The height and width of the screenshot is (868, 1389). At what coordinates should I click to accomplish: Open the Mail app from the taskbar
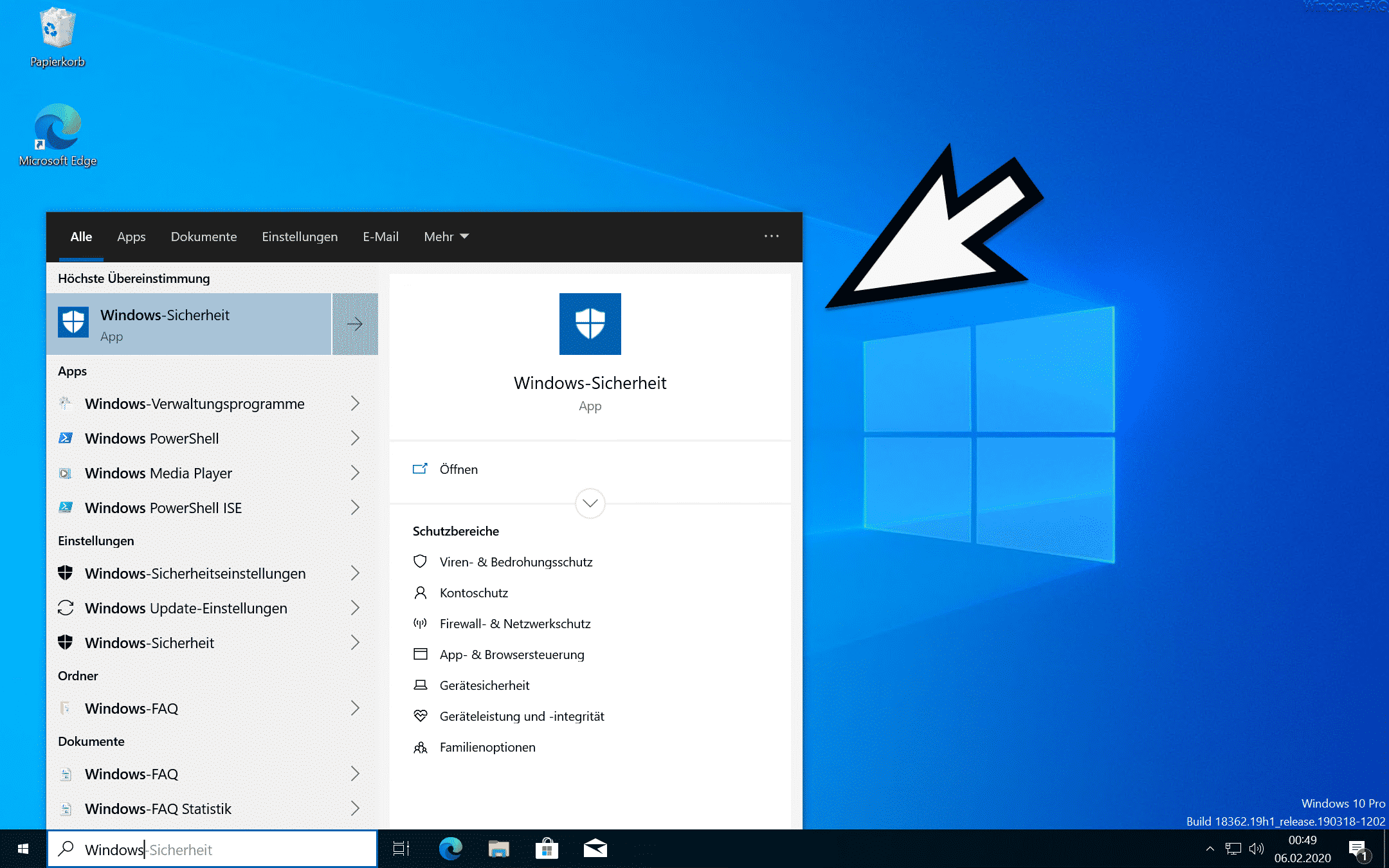(595, 849)
